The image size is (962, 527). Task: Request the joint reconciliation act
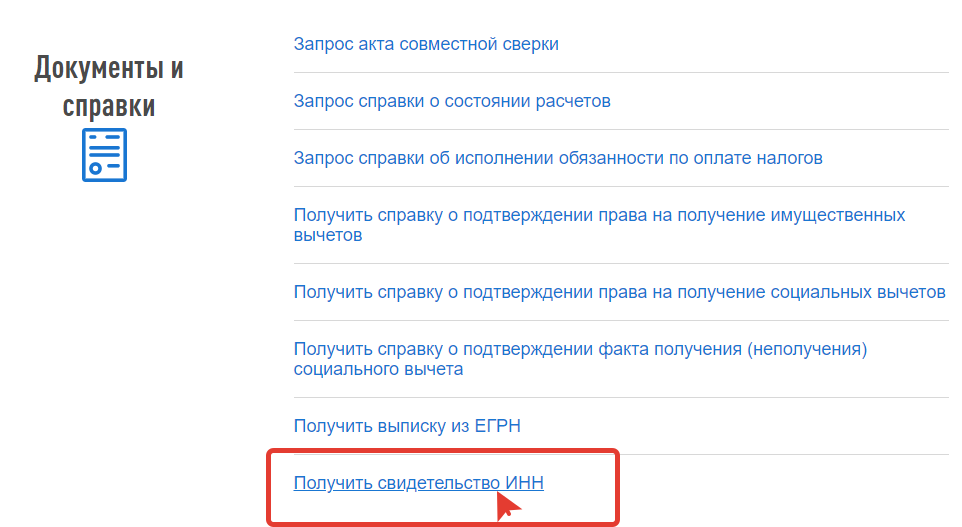click(426, 44)
